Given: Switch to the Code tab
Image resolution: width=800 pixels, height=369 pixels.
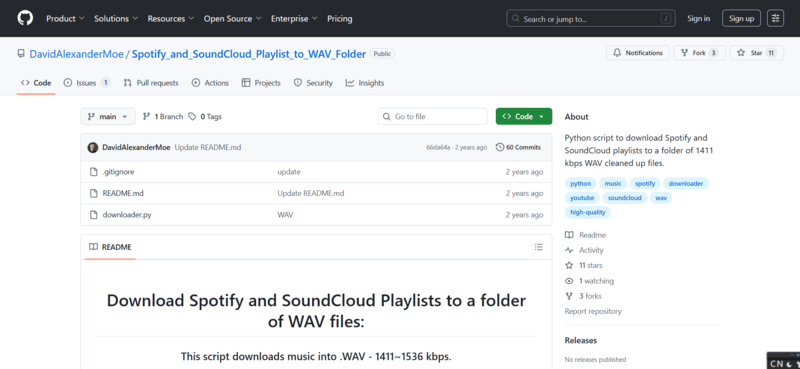Looking at the screenshot, I should 36,83.
